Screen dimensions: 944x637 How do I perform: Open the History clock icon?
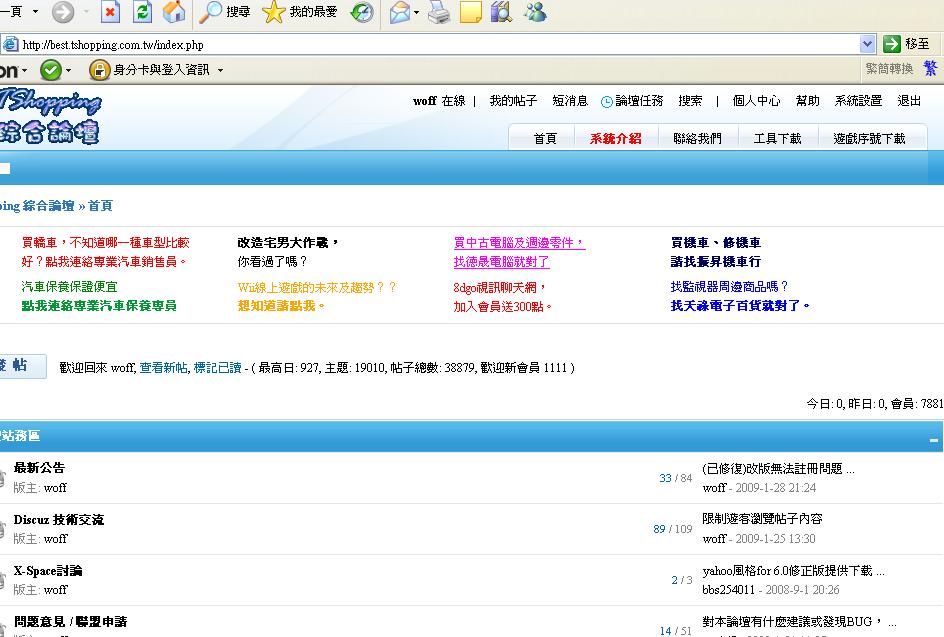(x=362, y=11)
